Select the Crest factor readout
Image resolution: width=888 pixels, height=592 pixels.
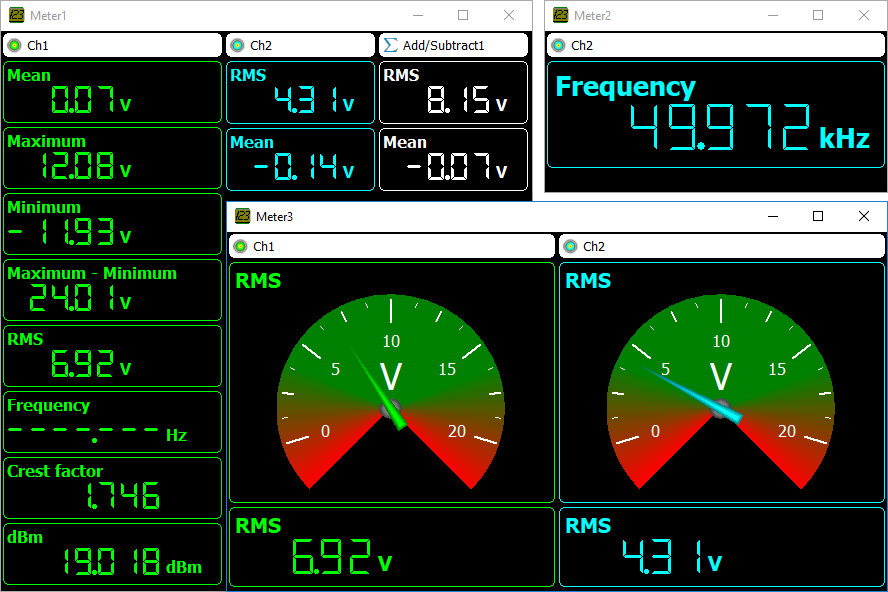pos(112,488)
